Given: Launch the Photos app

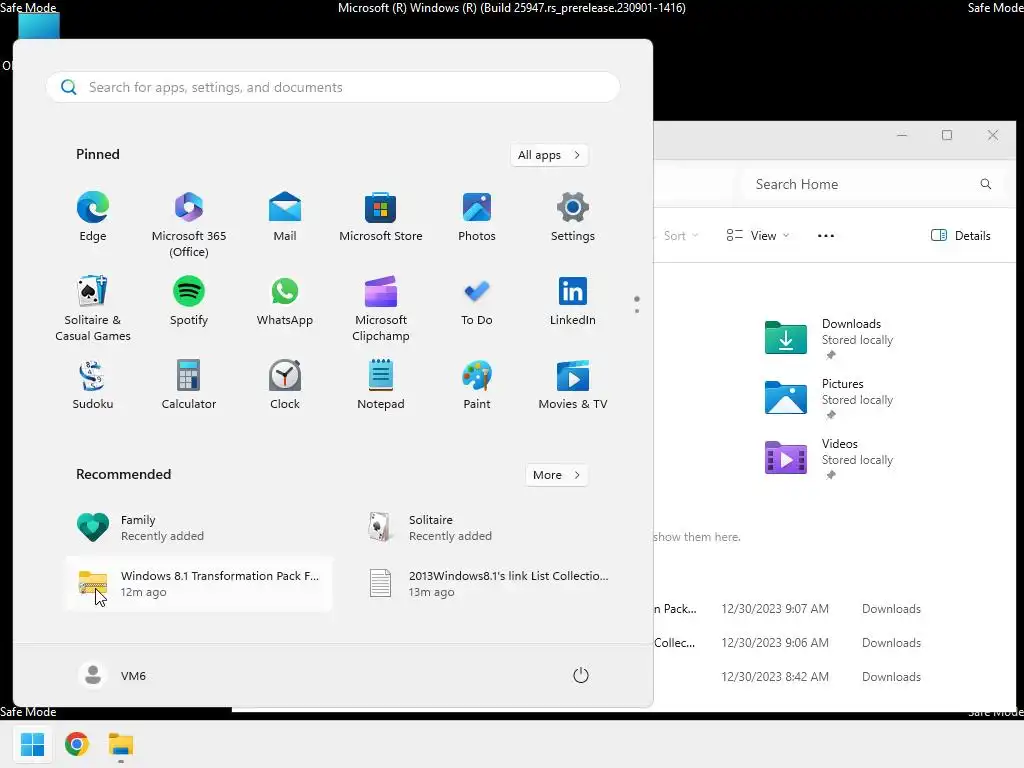Looking at the screenshot, I should (477, 217).
